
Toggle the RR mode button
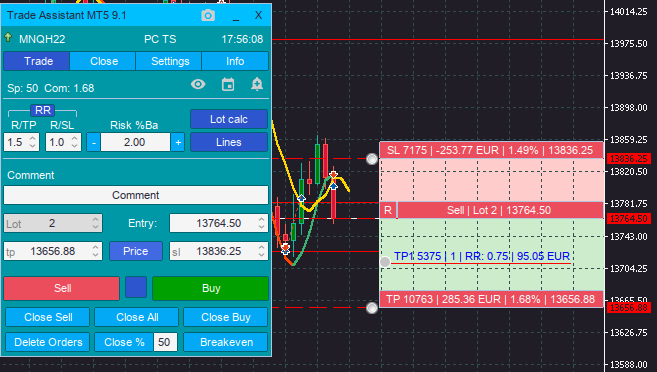click(x=43, y=111)
